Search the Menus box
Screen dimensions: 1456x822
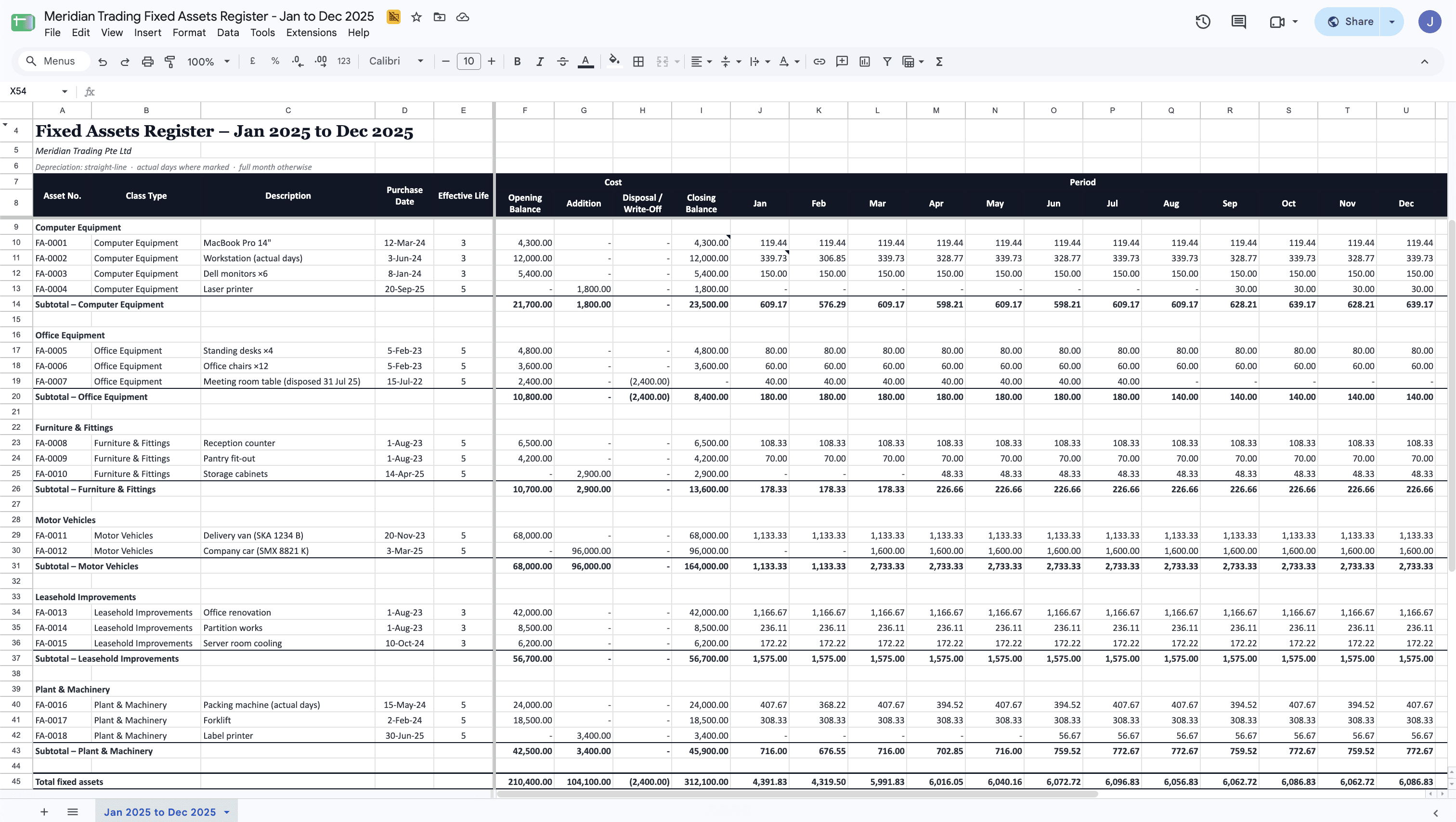point(54,61)
